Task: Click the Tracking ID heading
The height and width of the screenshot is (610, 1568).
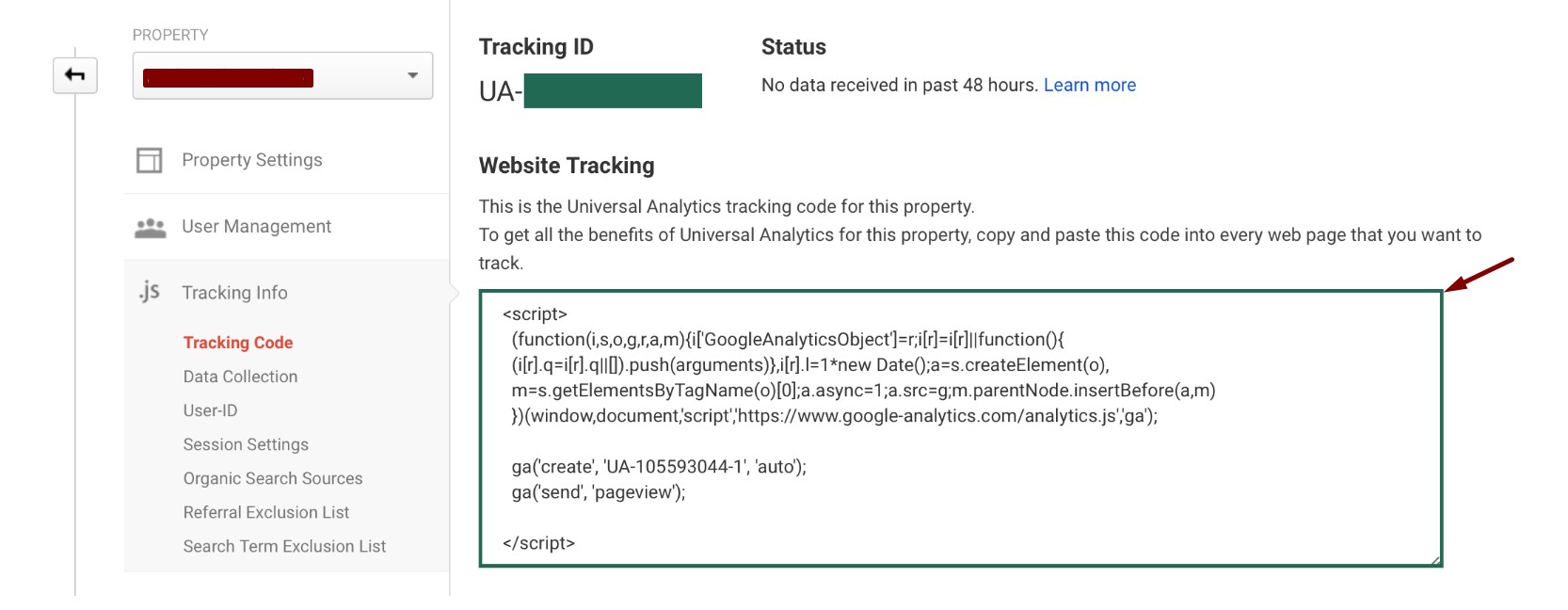Action: click(x=536, y=47)
